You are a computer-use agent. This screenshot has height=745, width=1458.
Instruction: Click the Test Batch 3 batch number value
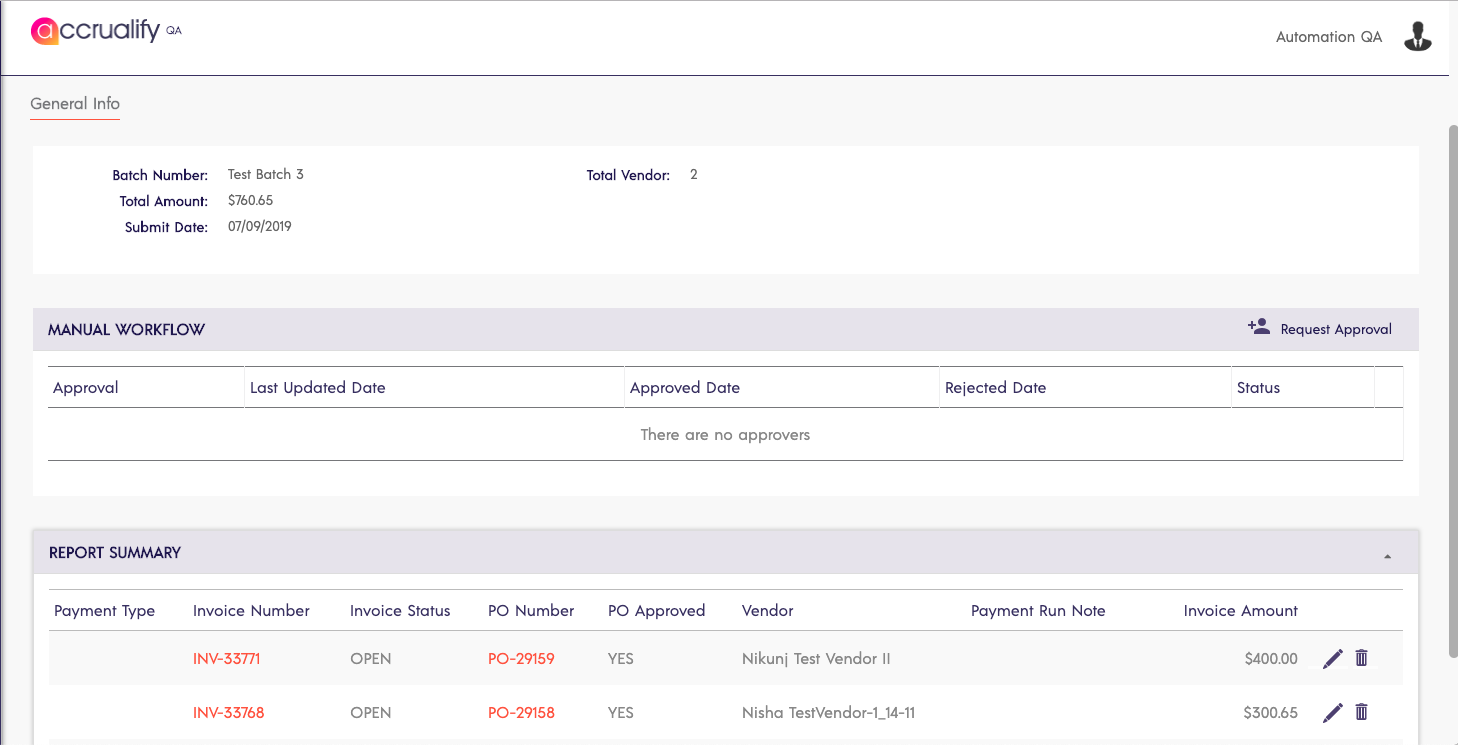(x=266, y=174)
